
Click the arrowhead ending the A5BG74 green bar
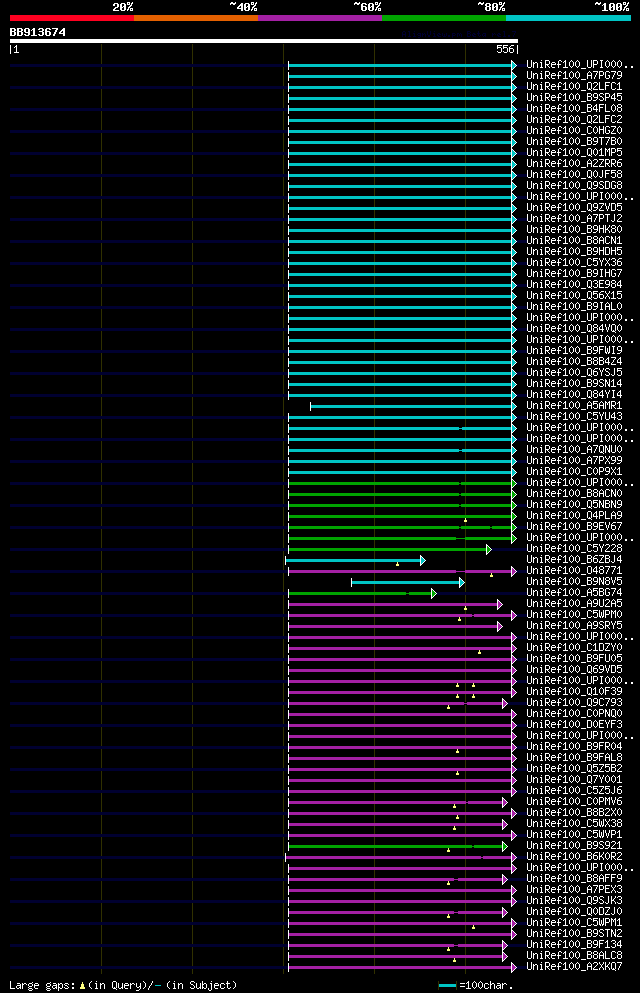(434, 593)
